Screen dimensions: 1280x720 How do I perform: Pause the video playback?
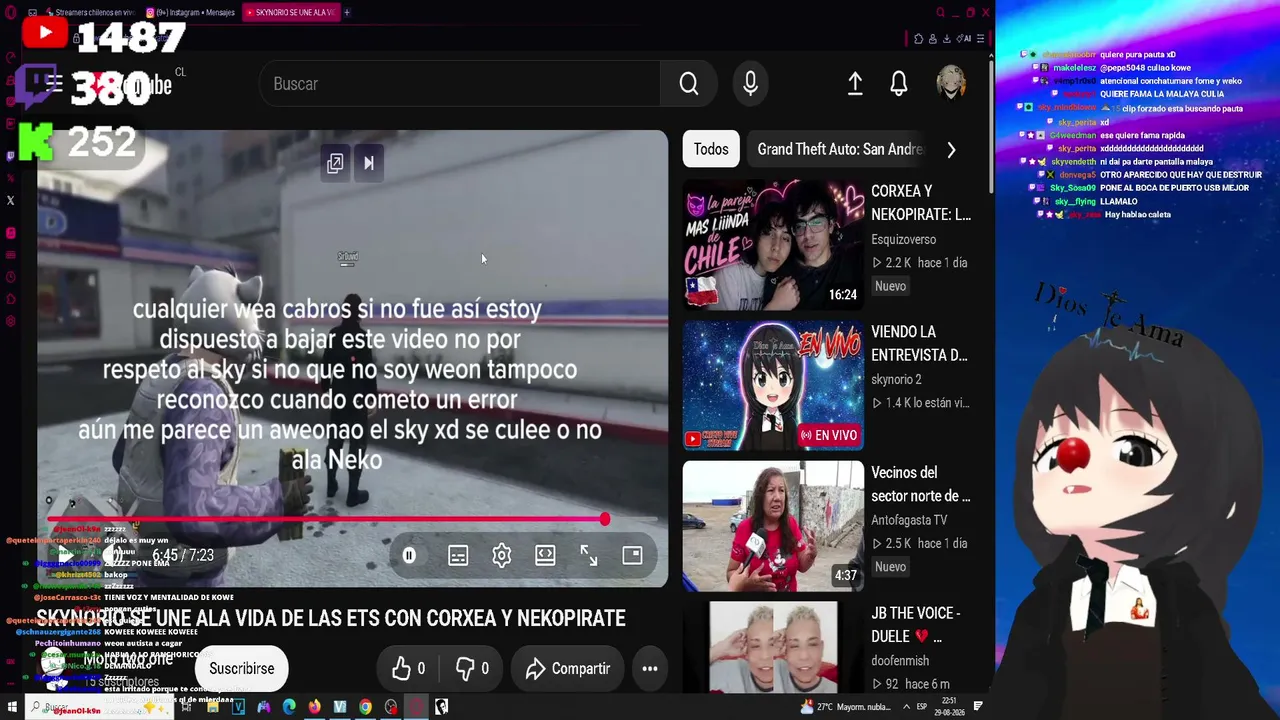coord(409,555)
